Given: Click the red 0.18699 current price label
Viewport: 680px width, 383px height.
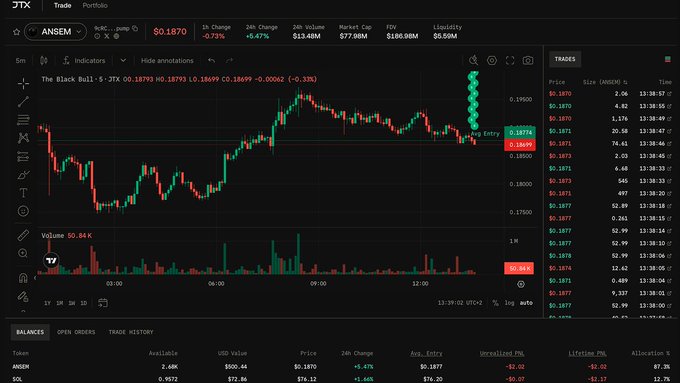Looking at the screenshot, I should click(520, 145).
